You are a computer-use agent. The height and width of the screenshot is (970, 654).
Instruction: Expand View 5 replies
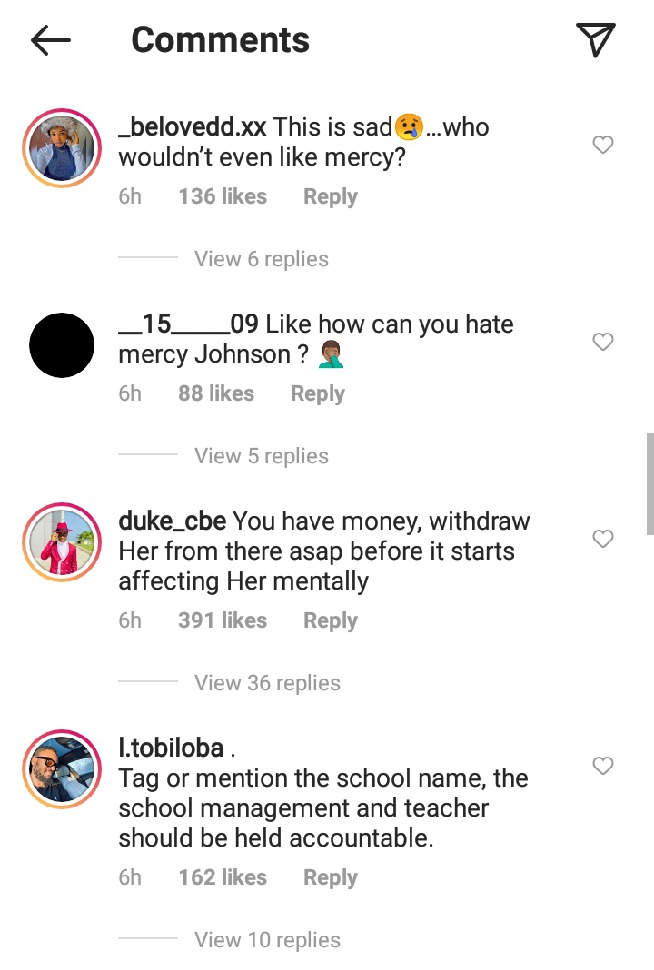[261, 456]
